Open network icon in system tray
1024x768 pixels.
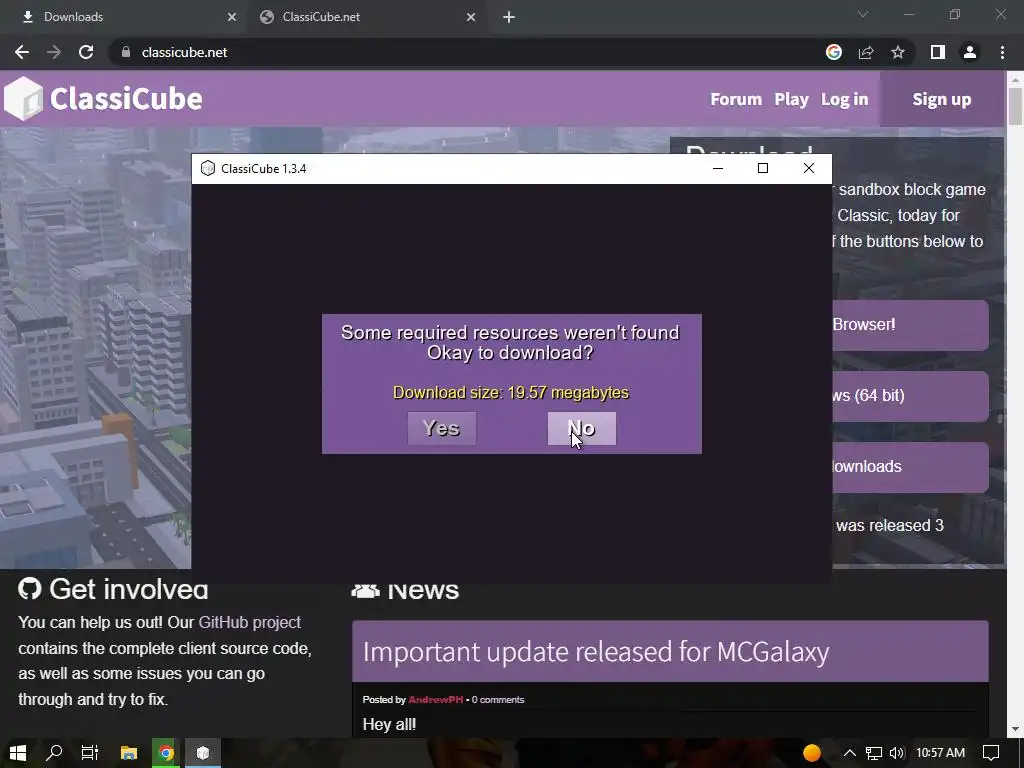click(873, 753)
